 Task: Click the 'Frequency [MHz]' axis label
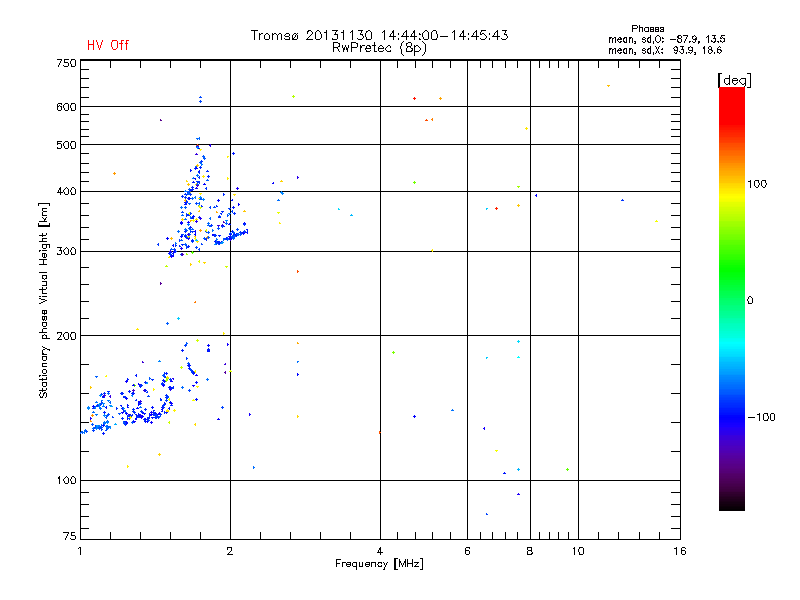[379, 564]
